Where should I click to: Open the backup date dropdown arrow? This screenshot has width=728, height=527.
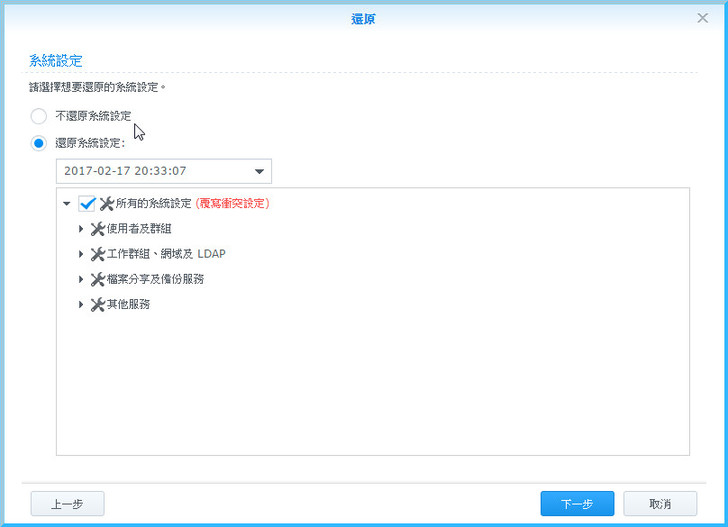(259, 171)
